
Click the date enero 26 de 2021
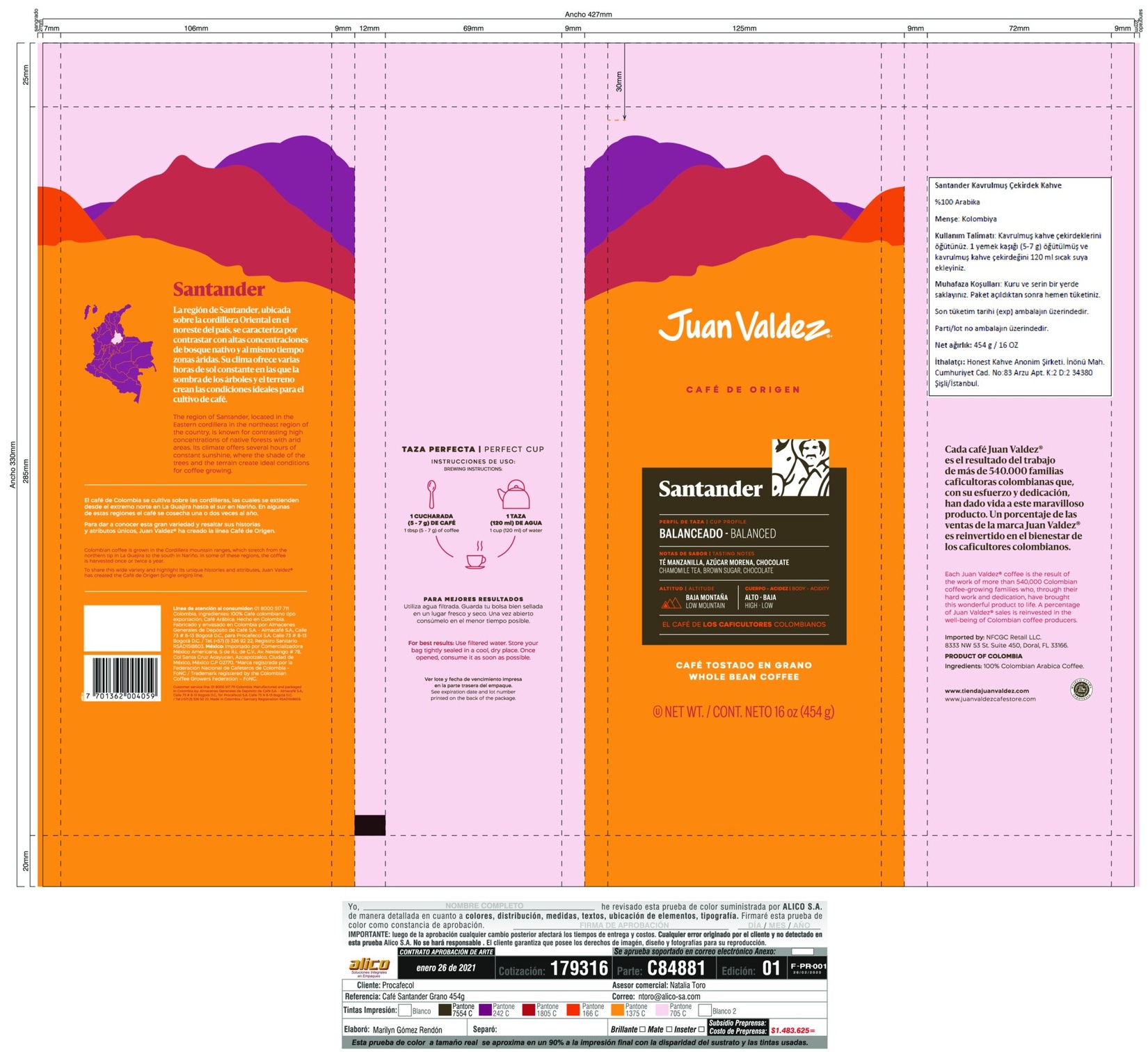pos(446,968)
